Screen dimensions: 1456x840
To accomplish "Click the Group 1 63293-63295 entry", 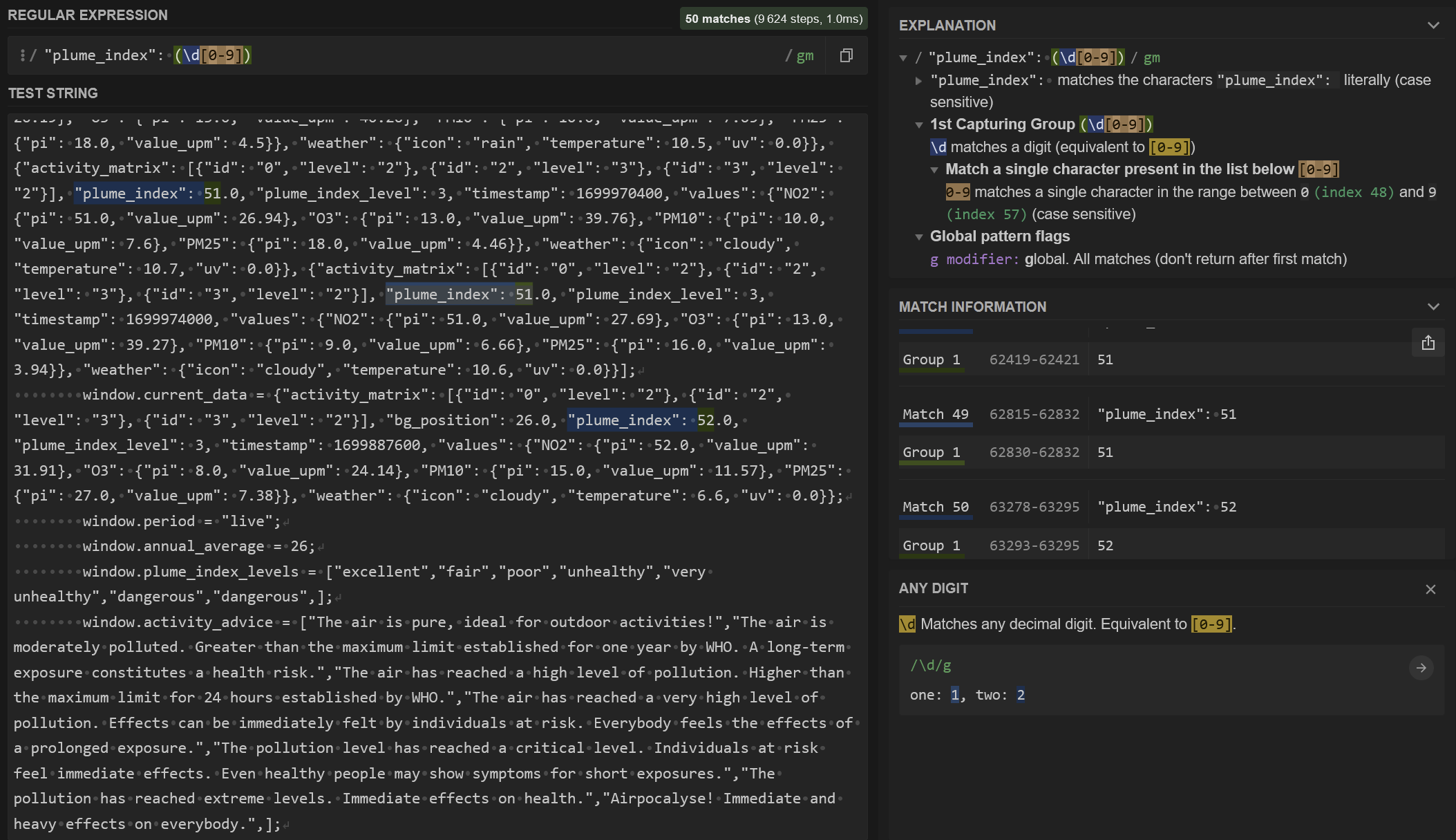I will pyautogui.click(x=1034, y=546).
